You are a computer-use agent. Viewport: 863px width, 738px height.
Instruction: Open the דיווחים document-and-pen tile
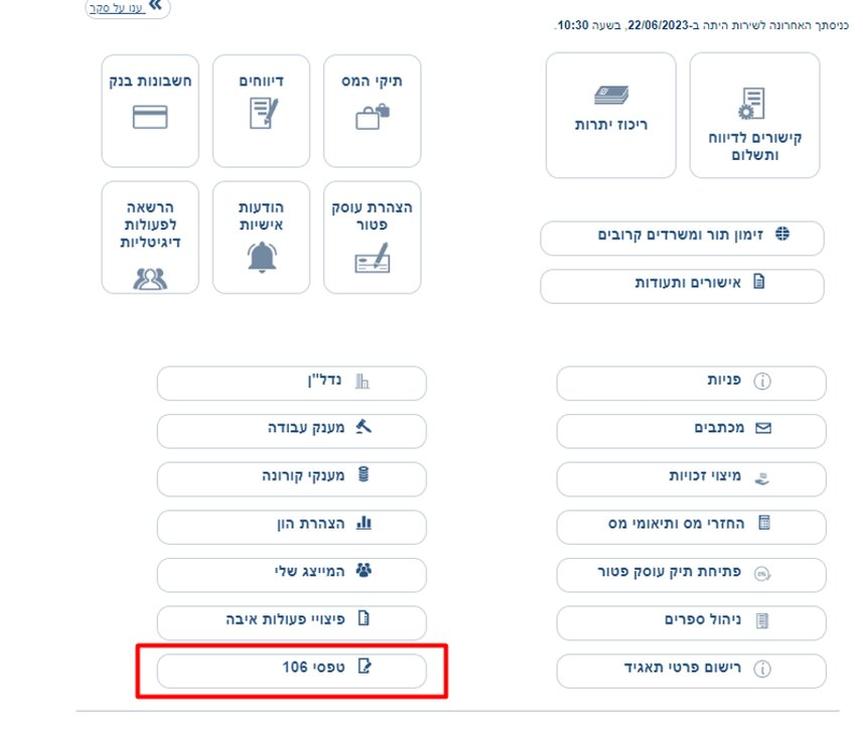click(x=261, y=111)
